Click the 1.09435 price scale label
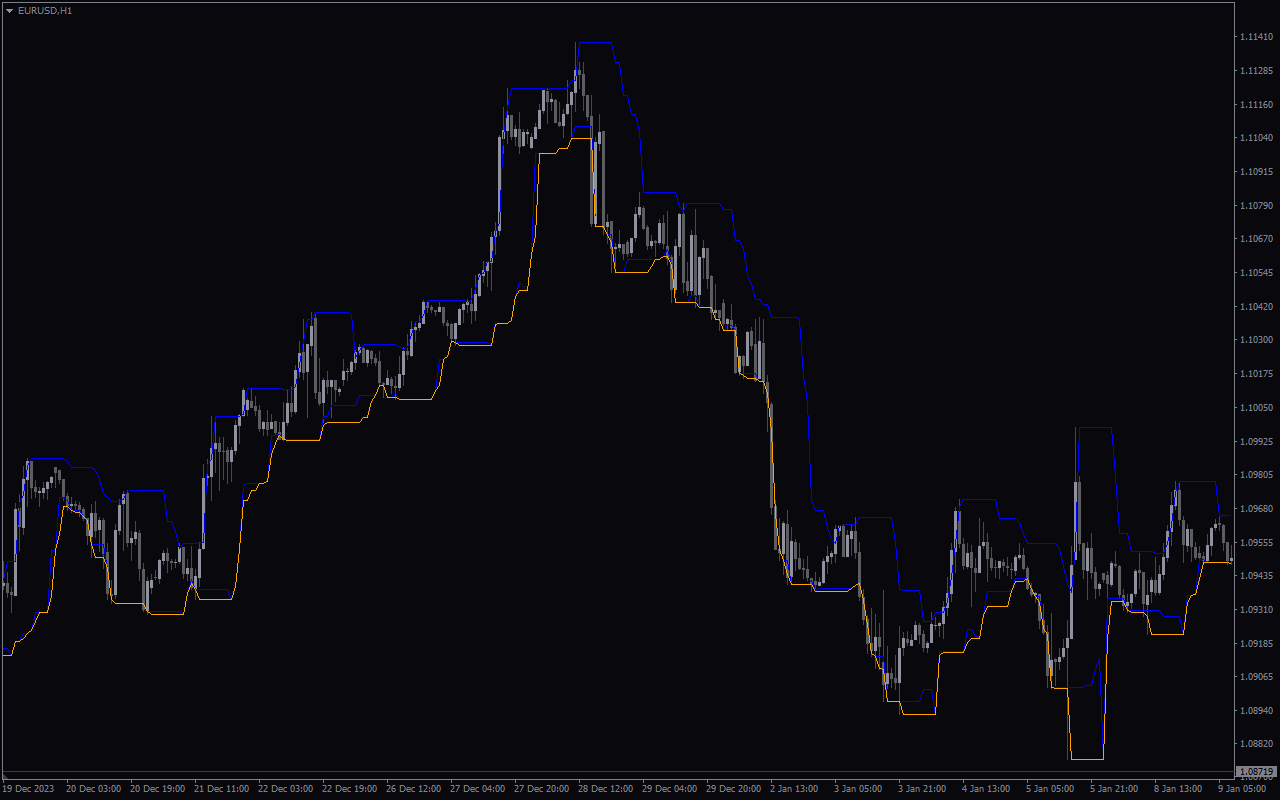Viewport: 1280px width, 800px height. 1256,576
